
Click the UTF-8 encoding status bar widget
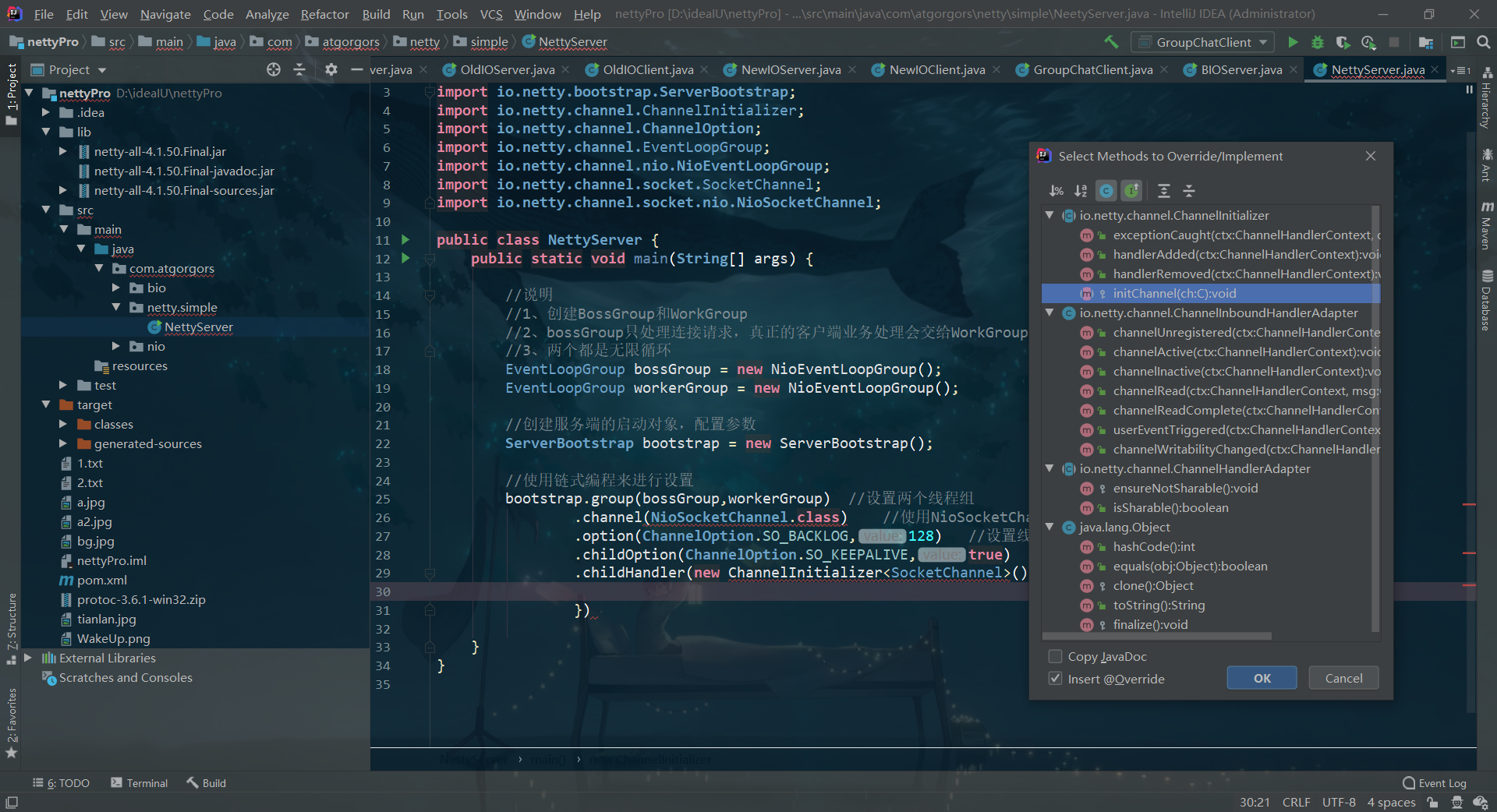coord(1339,802)
